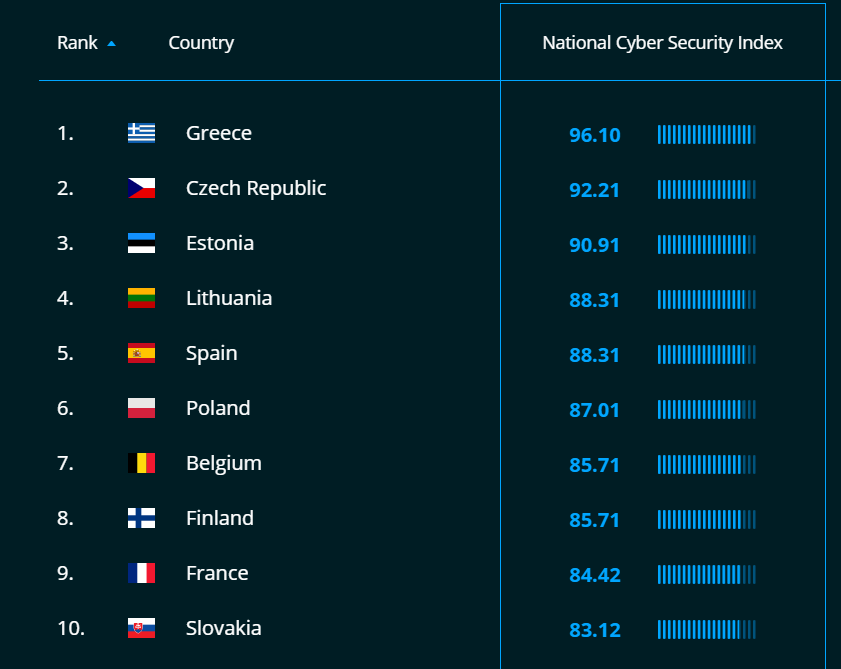Click the Belgium flag icon
The image size is (841, 669).
[x=141, y=463]
